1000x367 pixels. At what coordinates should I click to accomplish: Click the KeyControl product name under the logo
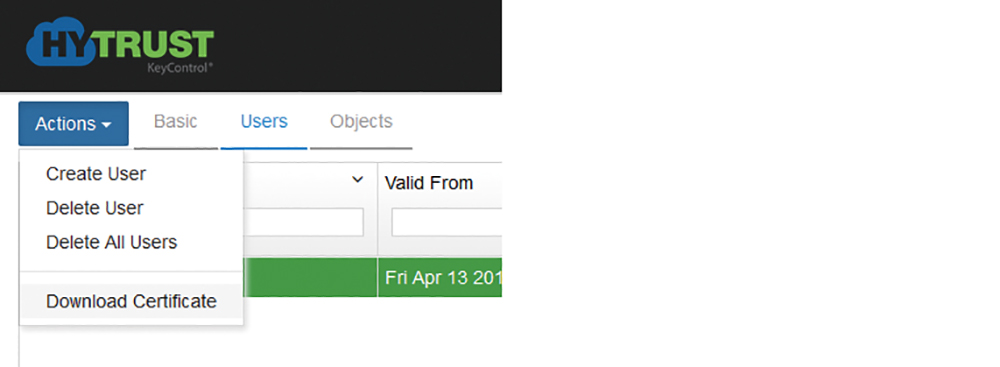coord(179,68)
